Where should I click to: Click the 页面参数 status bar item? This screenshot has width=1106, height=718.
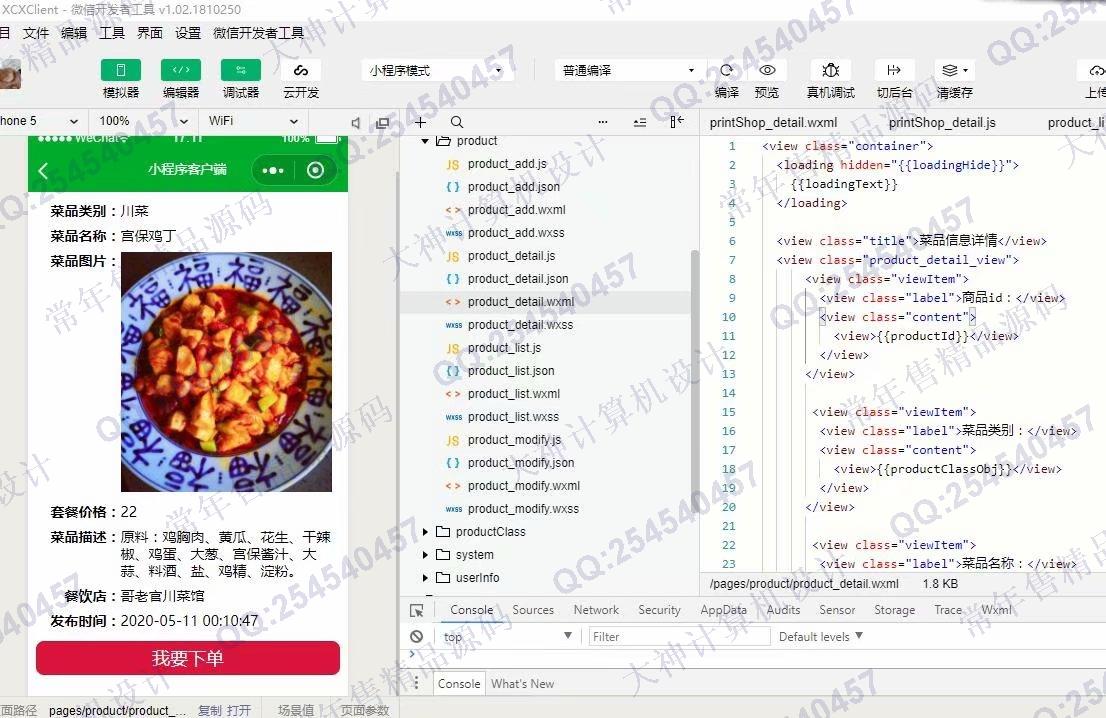tap(365, 710)
